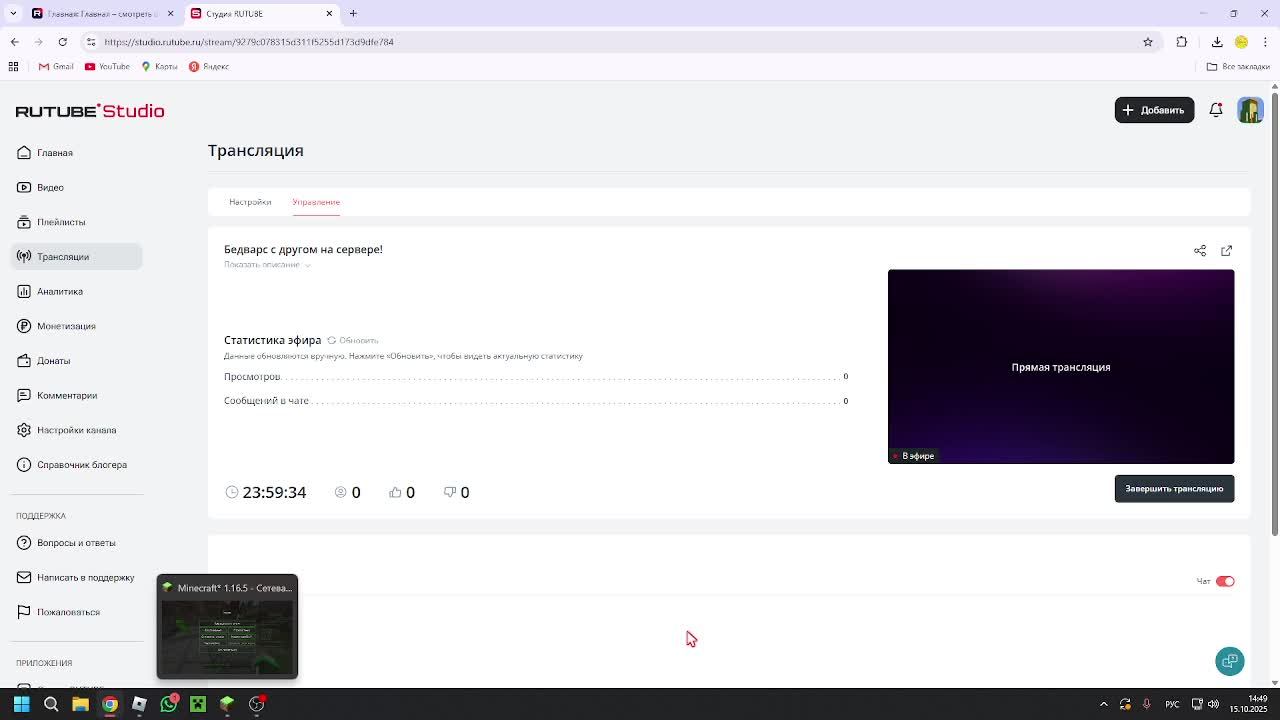Open the tab search dropdown arrow
Viewport: 1280px width, 720px height.
(13, 13)
